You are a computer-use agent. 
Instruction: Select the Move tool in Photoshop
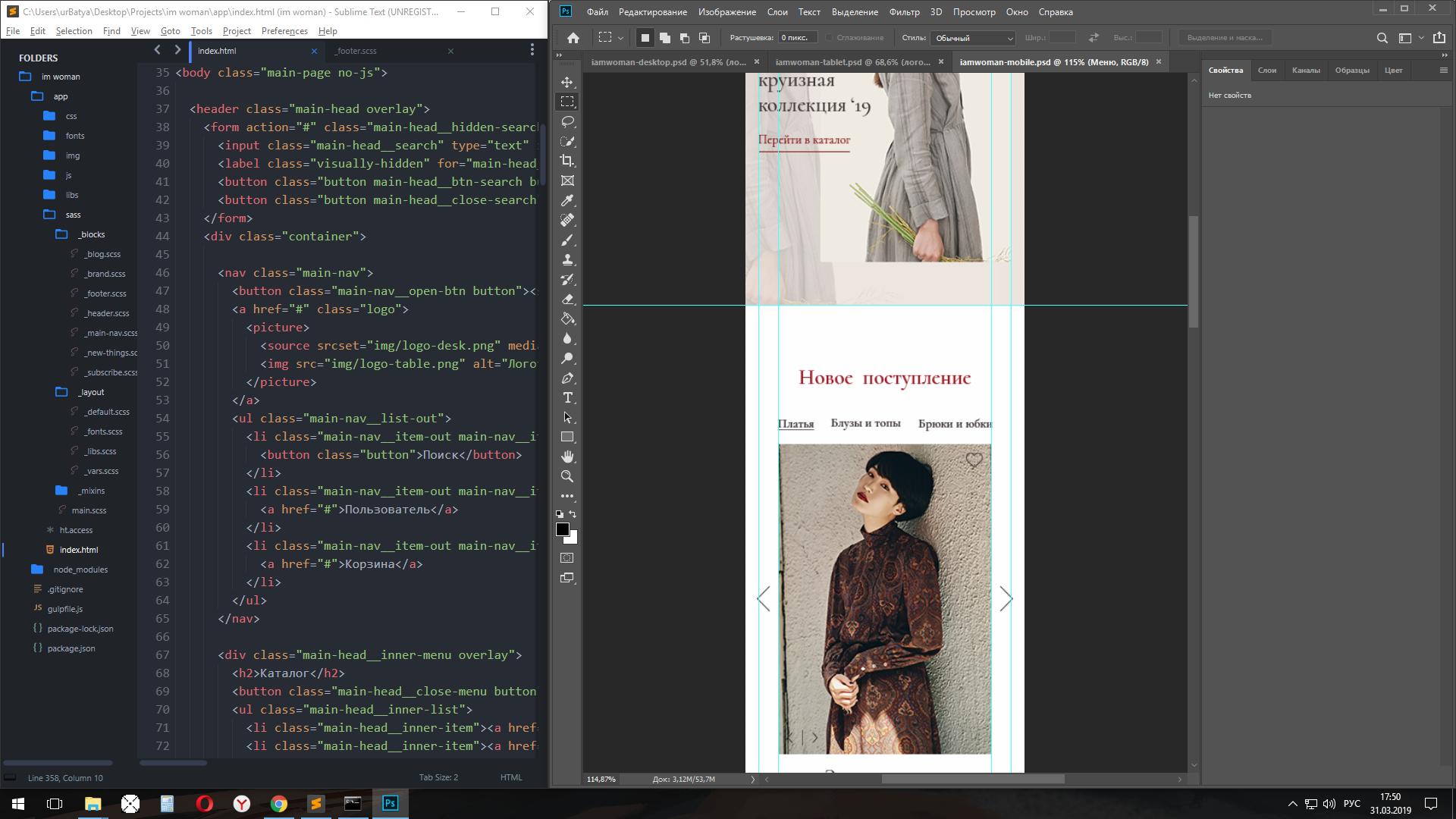click(x=567, y=82)
